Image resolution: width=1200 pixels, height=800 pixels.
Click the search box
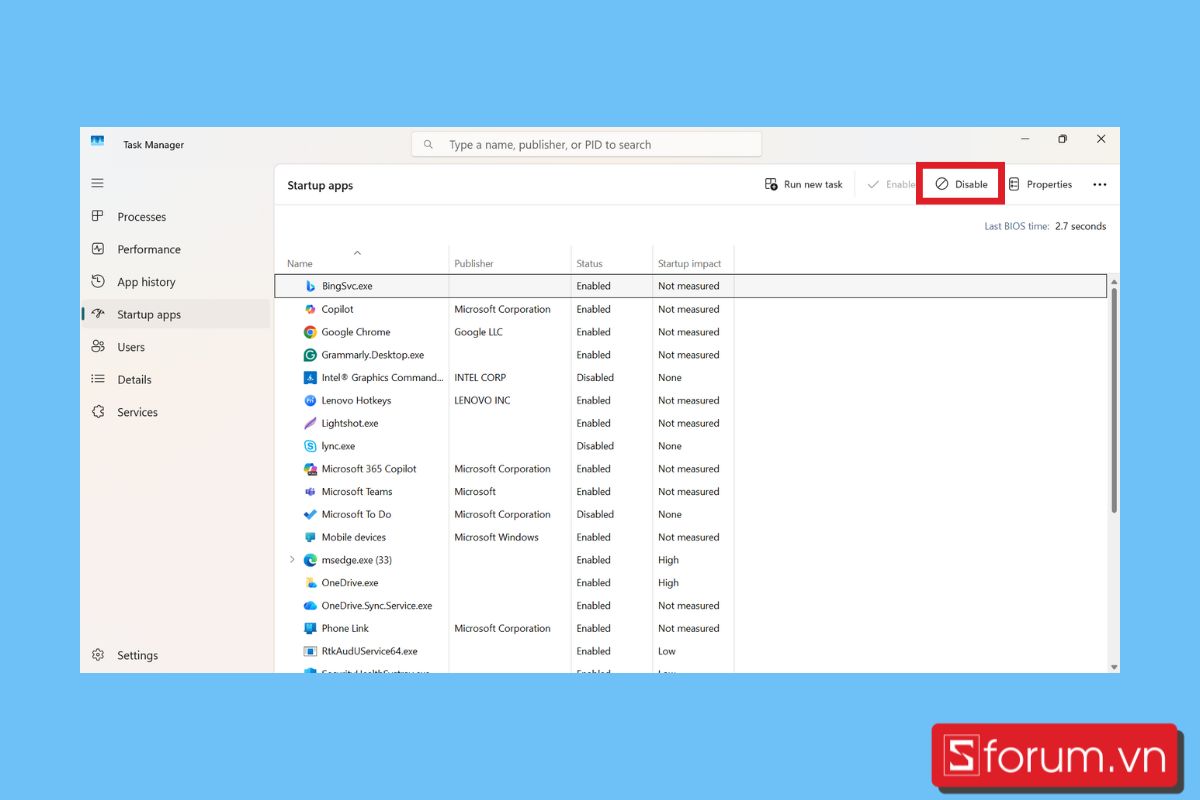[x=586, y=144]
